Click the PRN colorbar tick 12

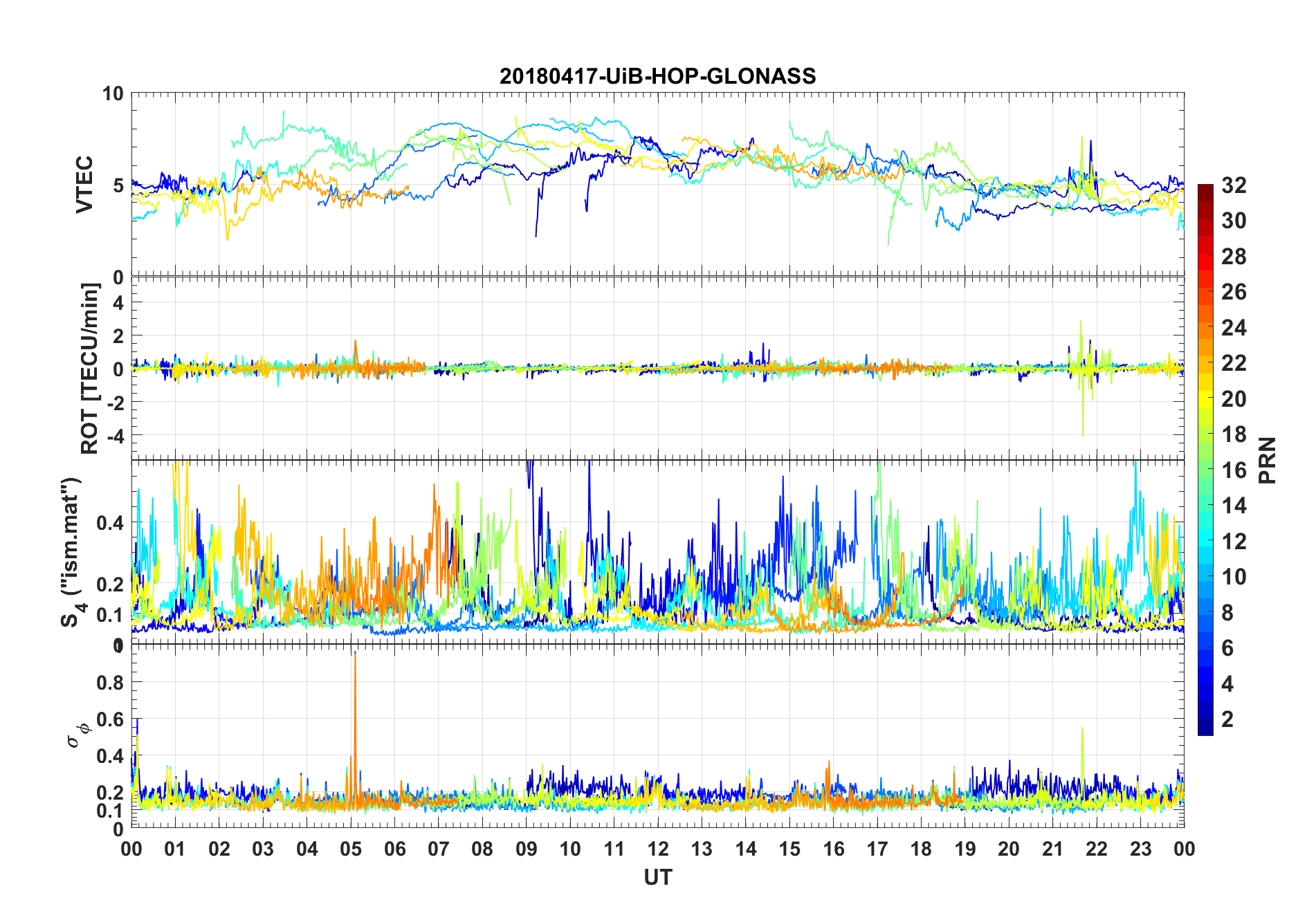1234,541
